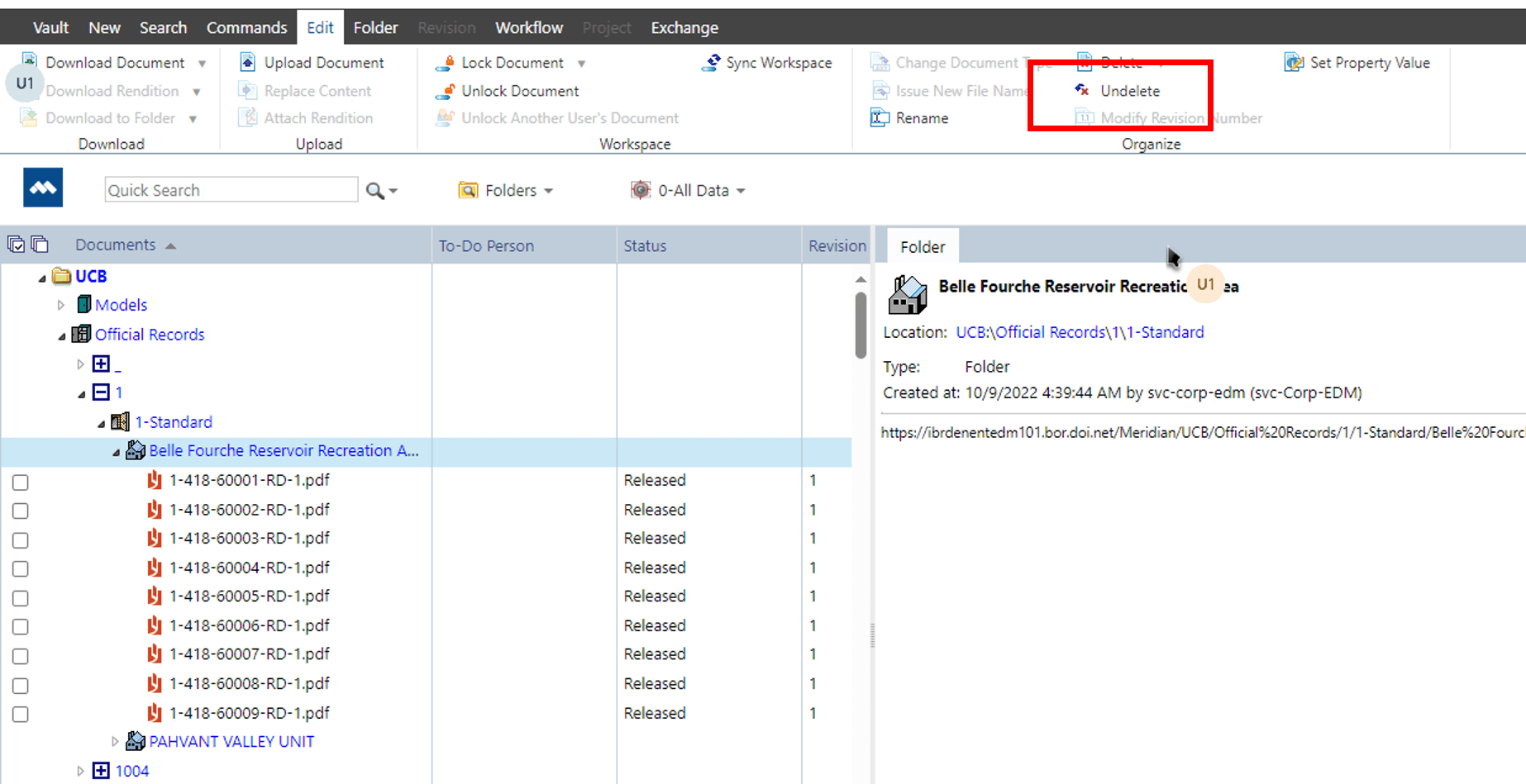Switch to the Workflow ribbon tab
The width and height of the screenshot is (1526, 784).
(x=528, y=26)
